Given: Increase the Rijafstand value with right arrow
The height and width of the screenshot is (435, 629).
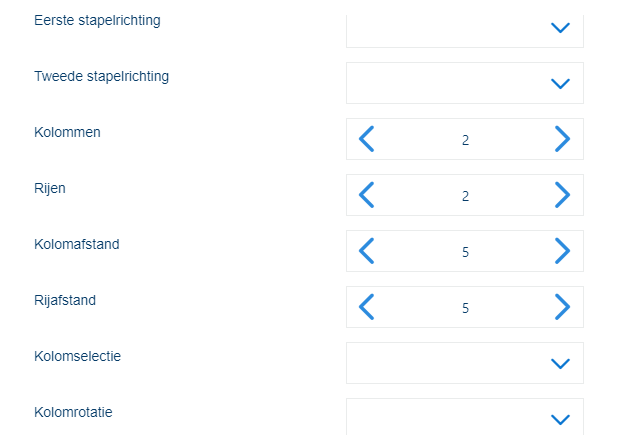Looking at the screenshot, I should pyautogui.click(x=562, y=307).
